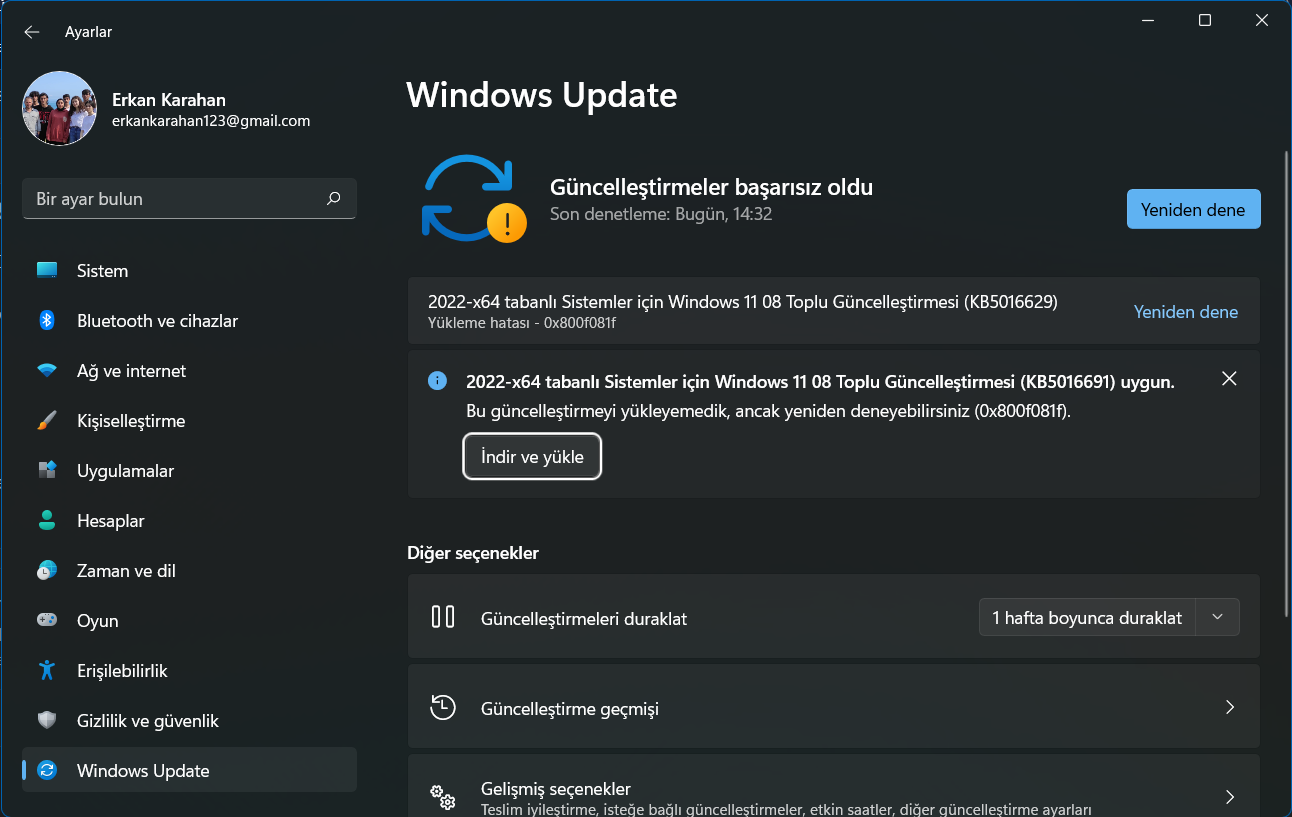The image size is (1292, 817).
Task: Click the KB5016629 update title text
Action: (x=743, y=302)
